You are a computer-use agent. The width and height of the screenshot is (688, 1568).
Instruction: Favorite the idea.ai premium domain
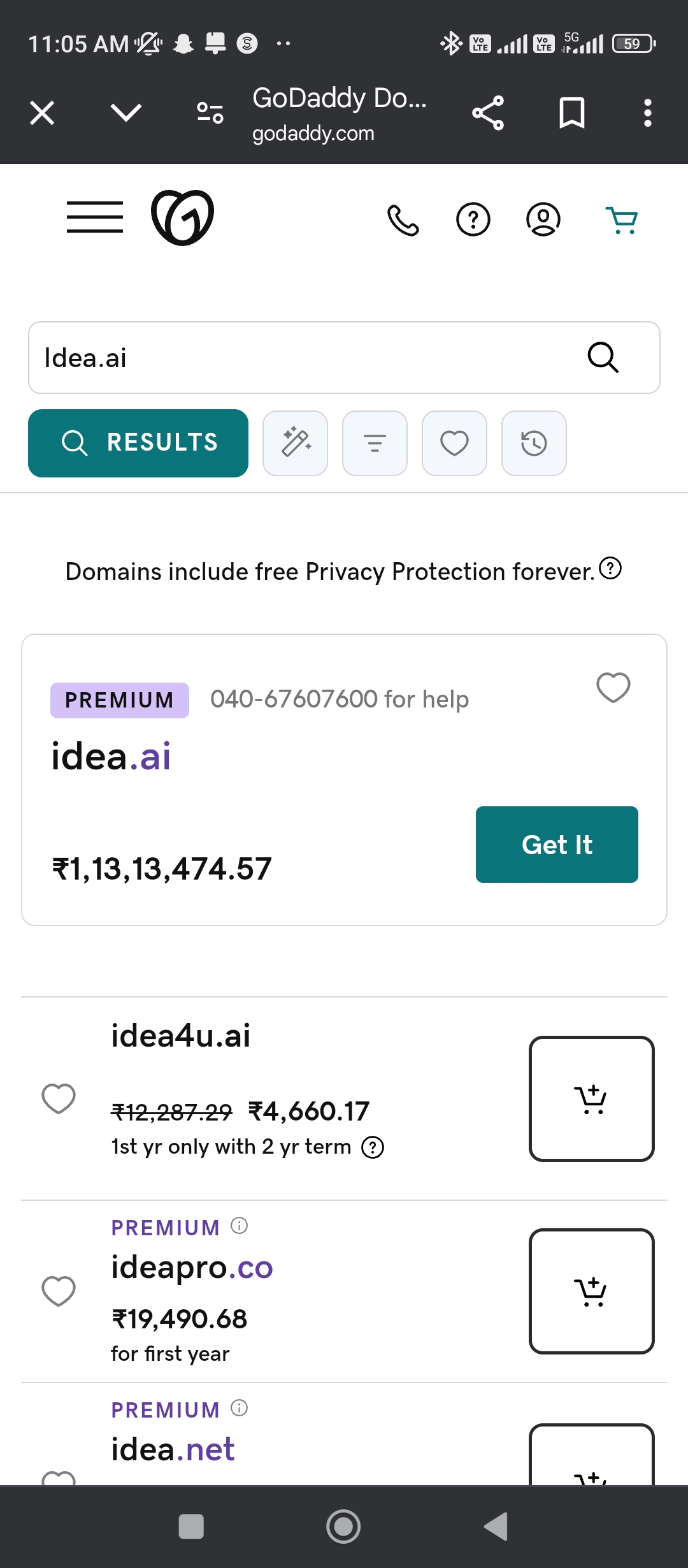613,687
